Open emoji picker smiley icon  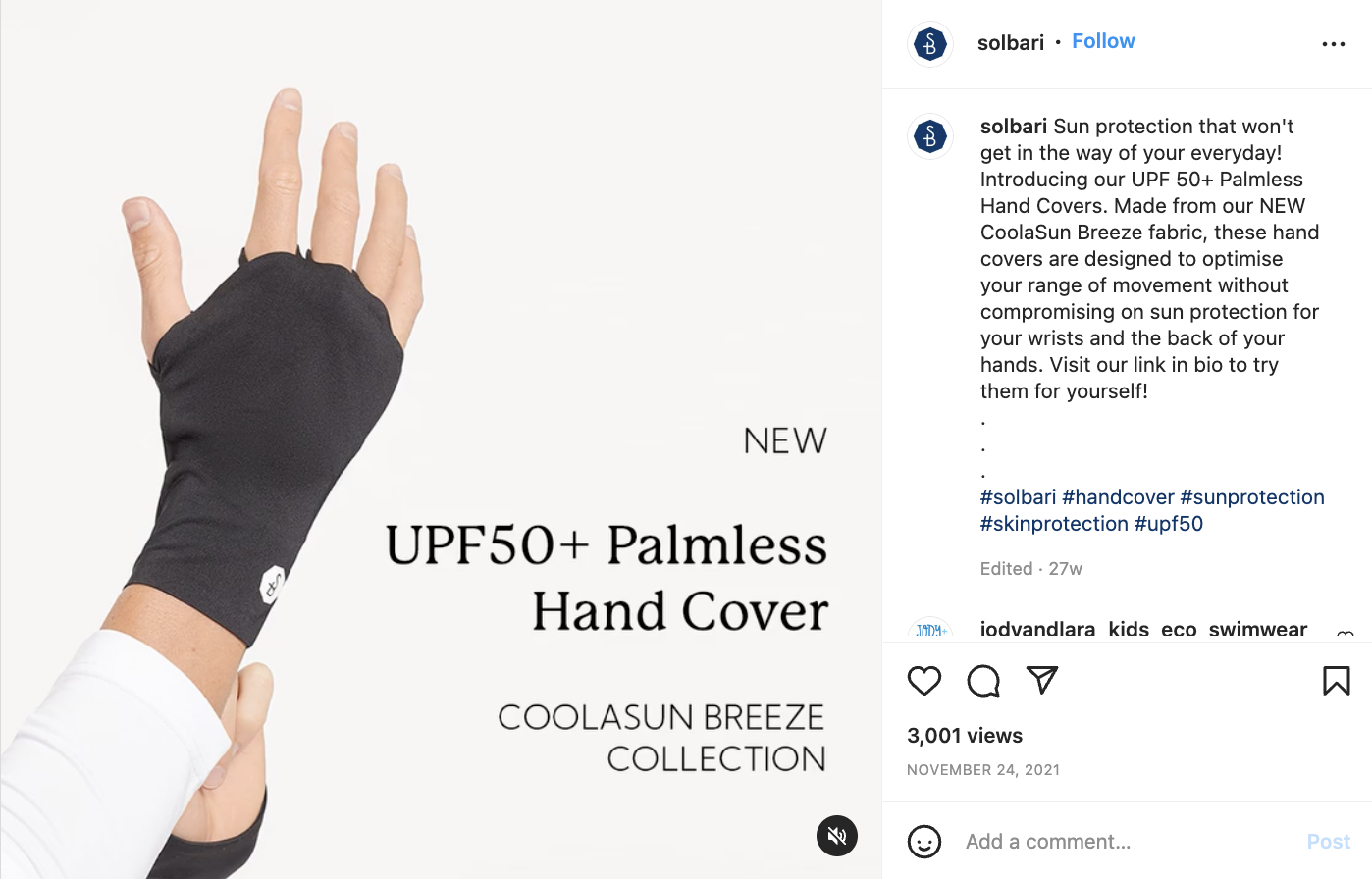pos(924,842)
